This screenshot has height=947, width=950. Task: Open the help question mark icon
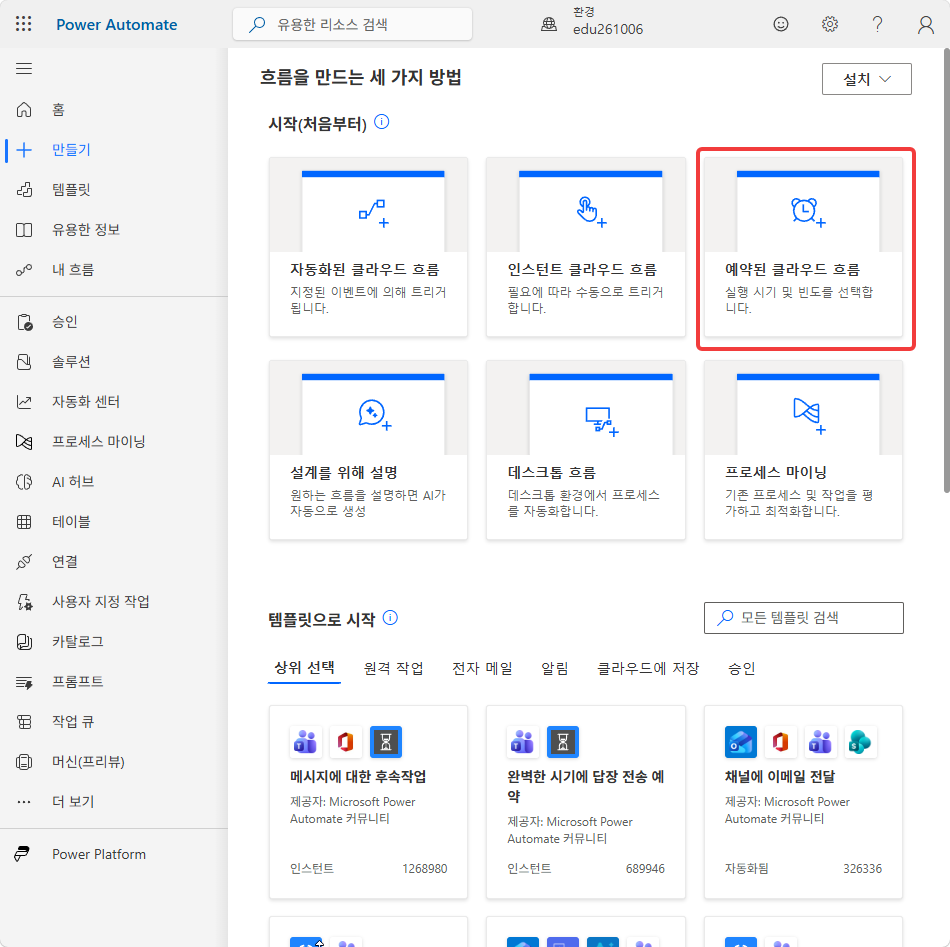pyautogui.click(x=877, y=24)
